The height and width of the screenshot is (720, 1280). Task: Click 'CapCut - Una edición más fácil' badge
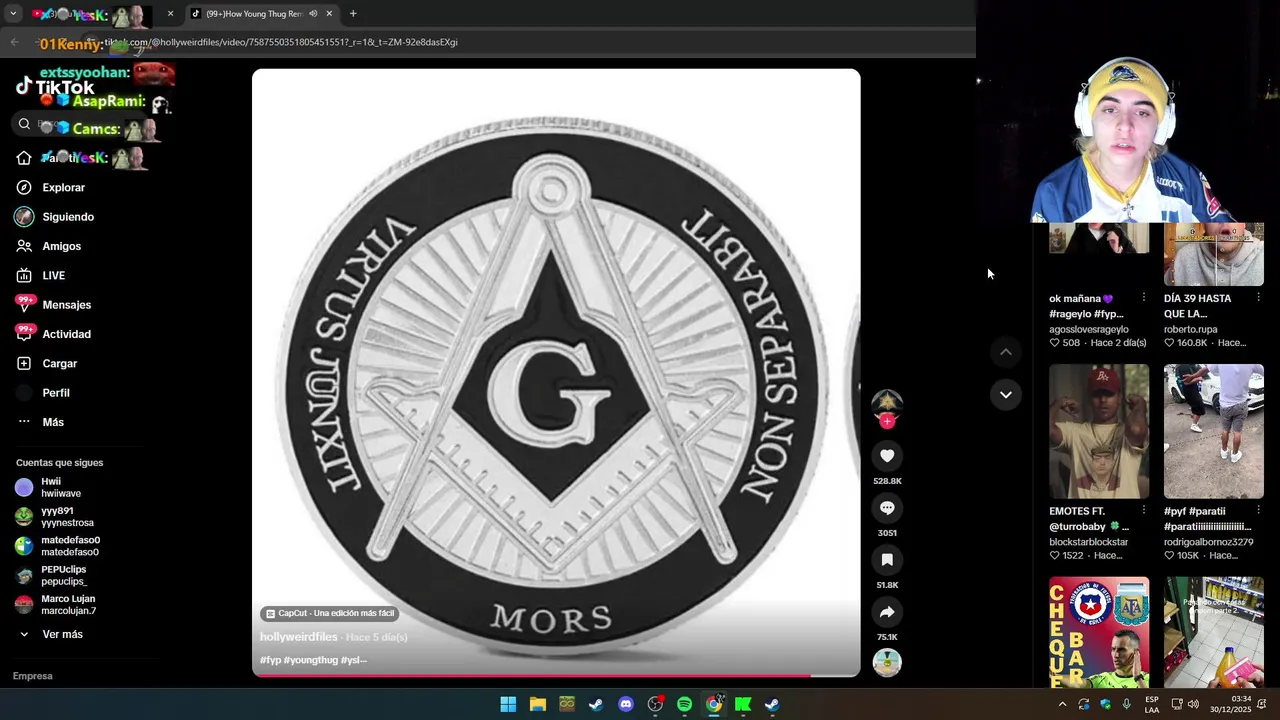(x=330, y=613)
